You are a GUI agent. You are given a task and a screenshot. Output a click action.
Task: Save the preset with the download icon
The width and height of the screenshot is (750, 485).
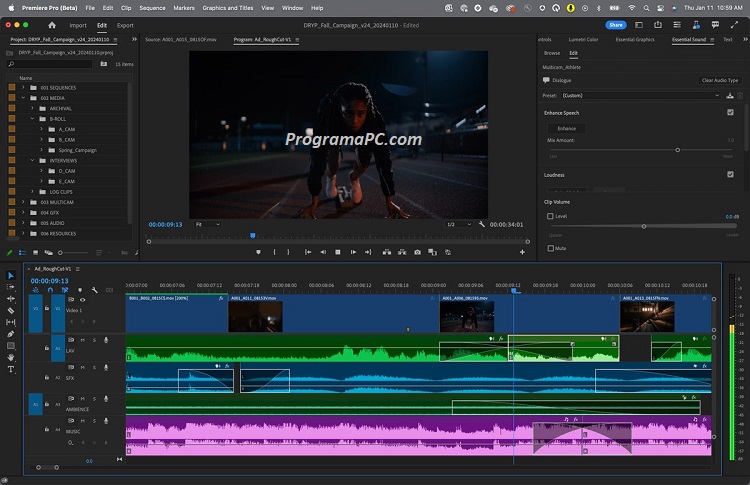pos(730,95)
